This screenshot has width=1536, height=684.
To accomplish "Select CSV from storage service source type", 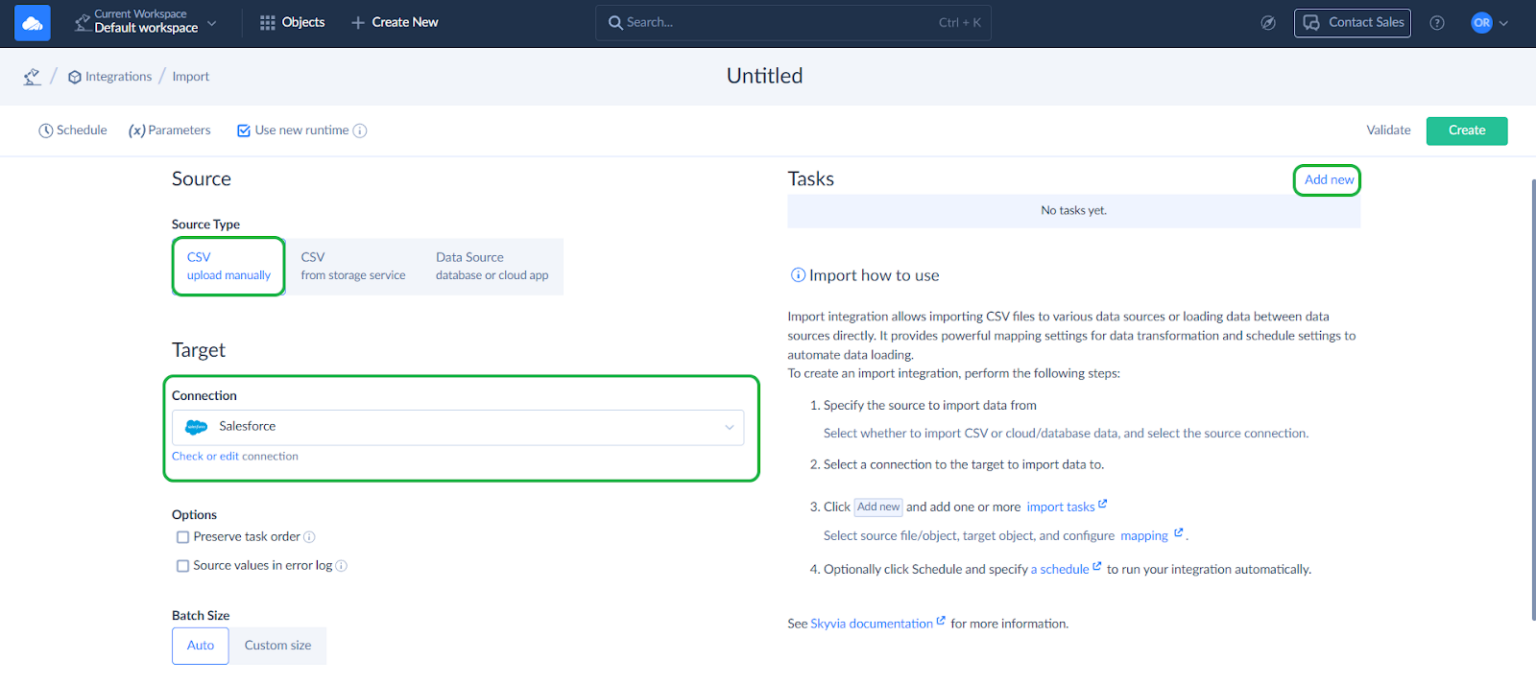I will (353, 266).
